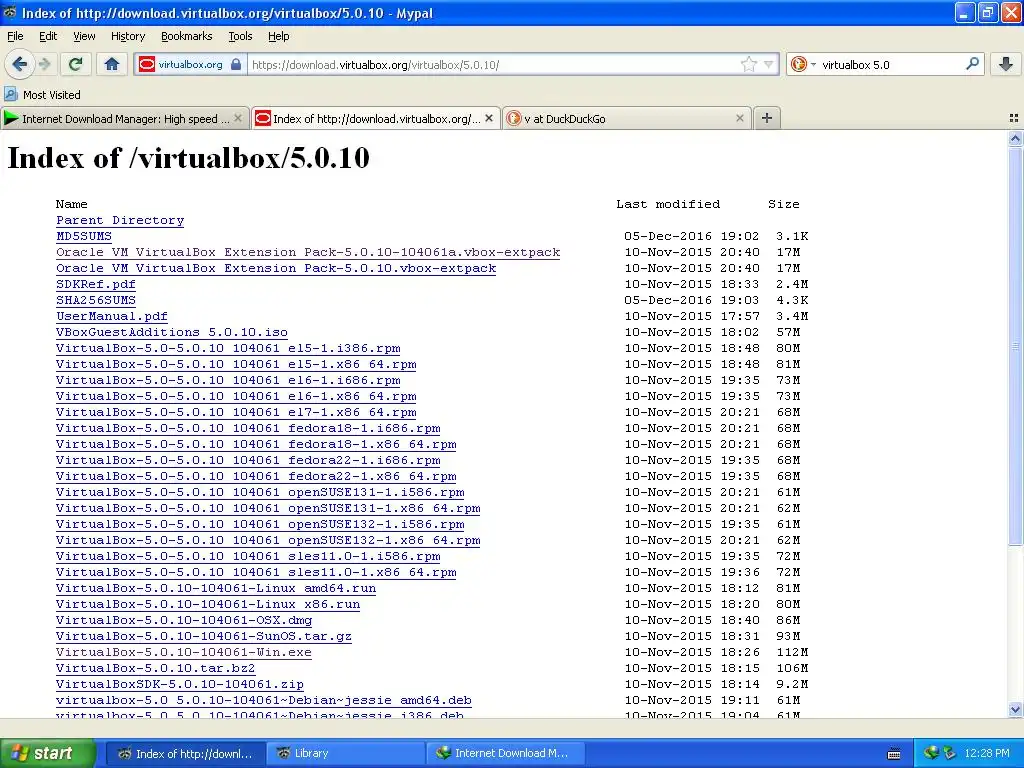Reload the page with the refresh icon
This screenshot has width=1024, height=768.
click(x=75, y=64)
